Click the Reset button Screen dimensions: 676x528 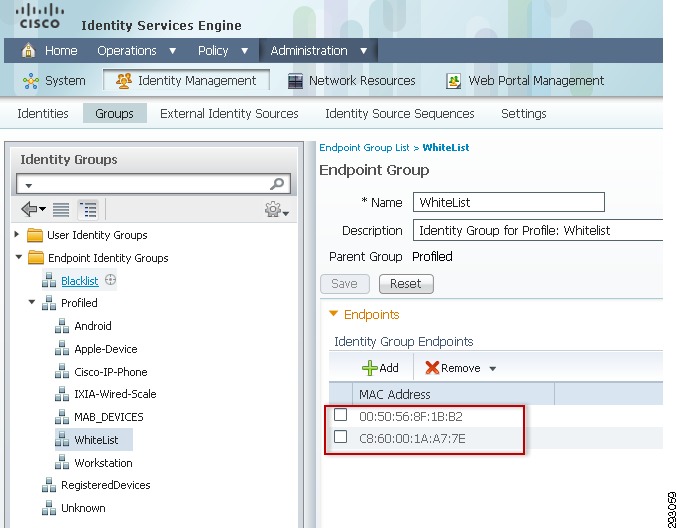coord(406,284)
